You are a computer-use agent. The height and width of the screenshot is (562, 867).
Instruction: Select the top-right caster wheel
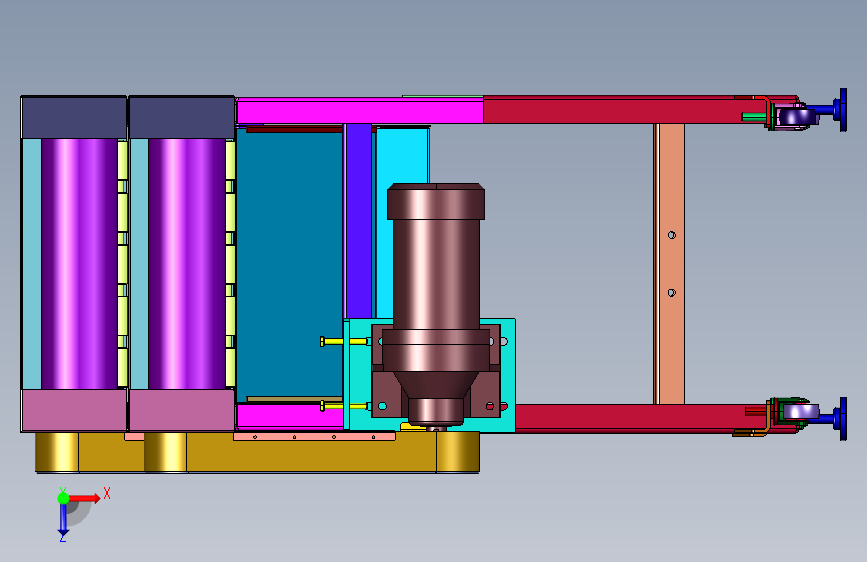797,117
